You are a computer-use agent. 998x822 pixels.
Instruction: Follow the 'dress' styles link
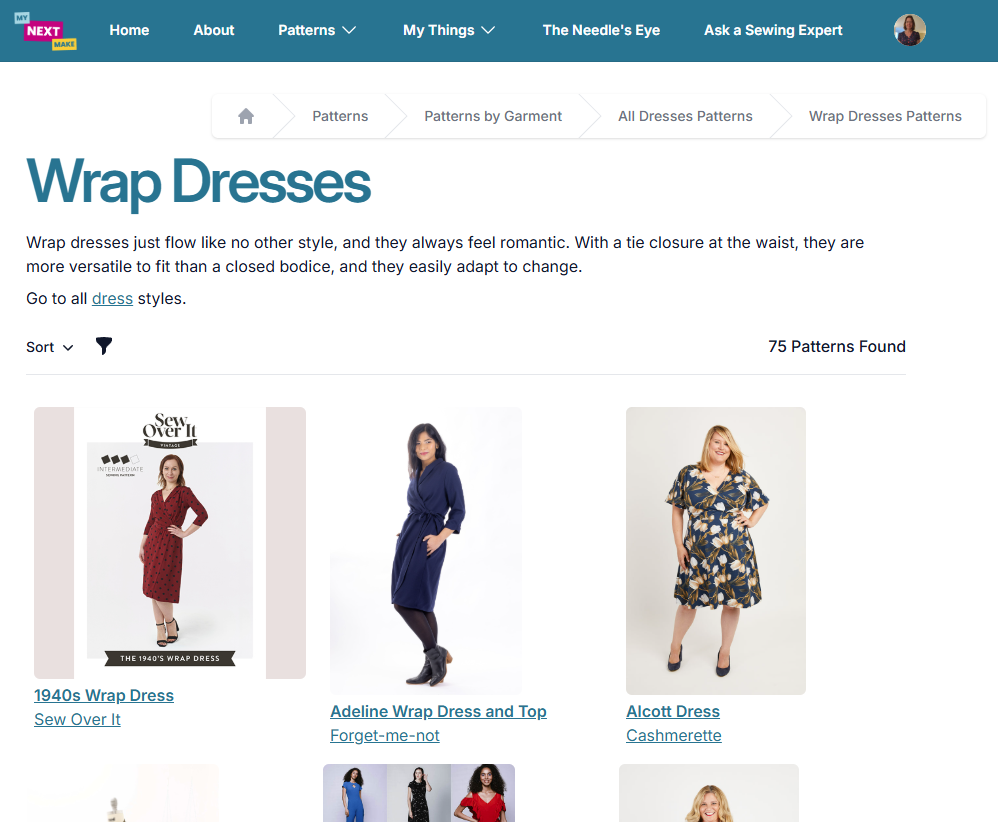(x=112, y=299)
